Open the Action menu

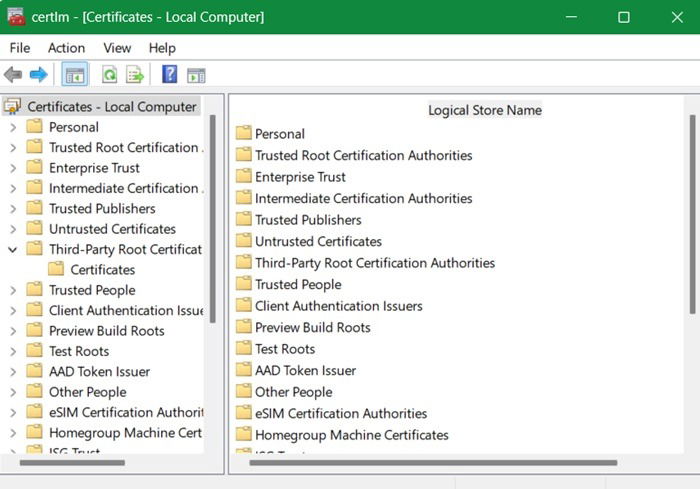tap(66, 48)
